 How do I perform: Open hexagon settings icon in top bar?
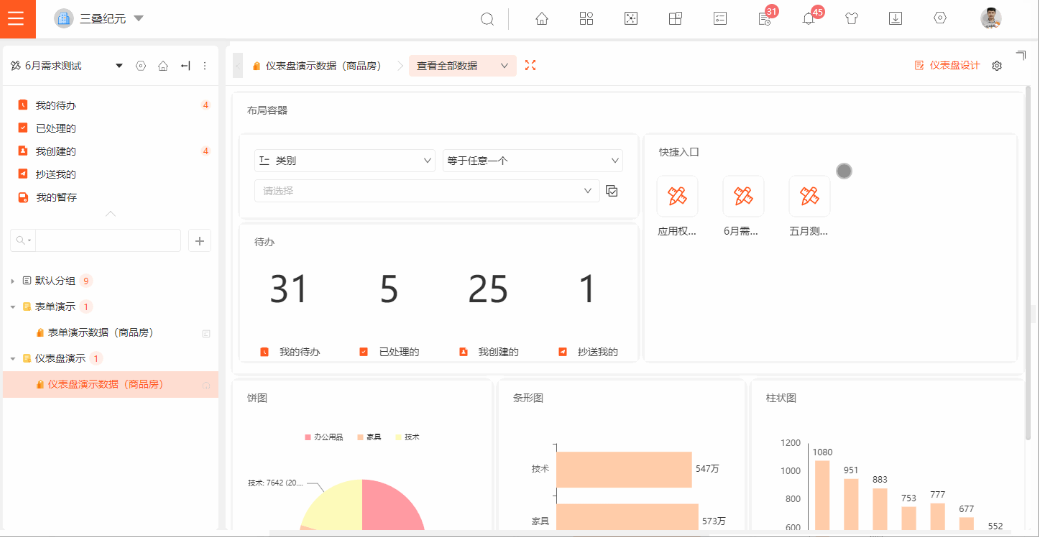(940, 19)
